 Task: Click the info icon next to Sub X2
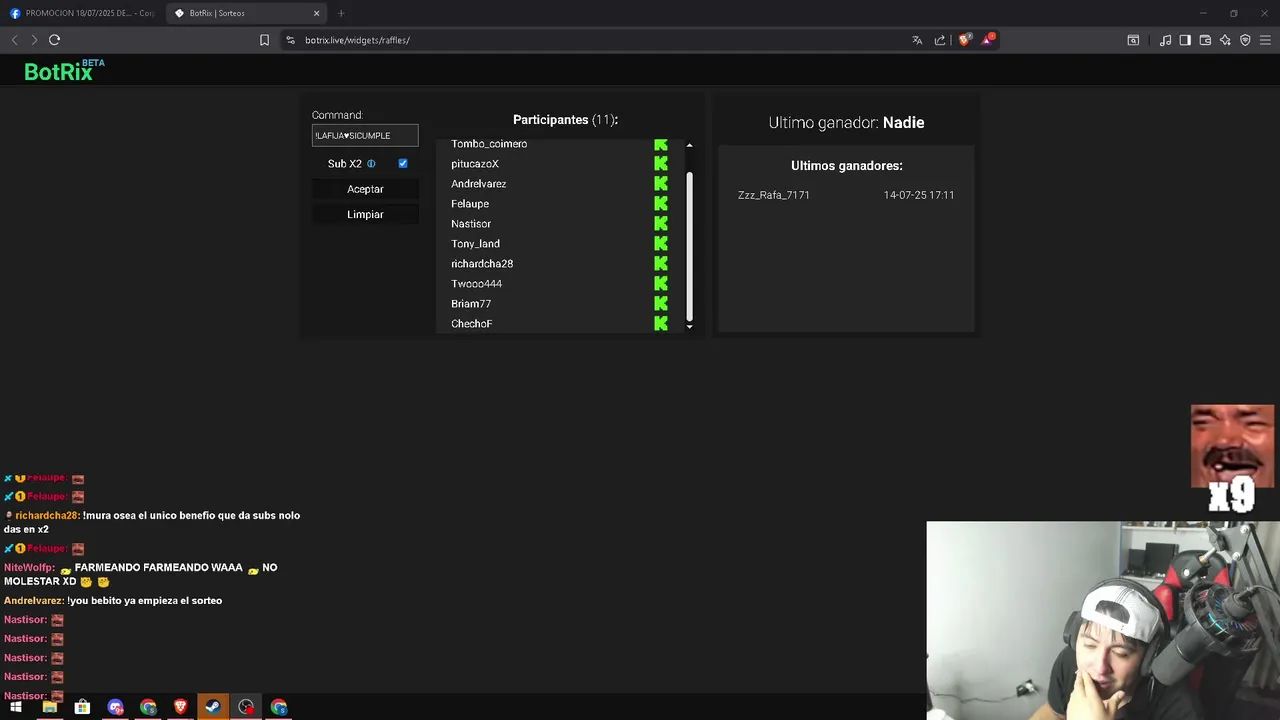point(371,164)
